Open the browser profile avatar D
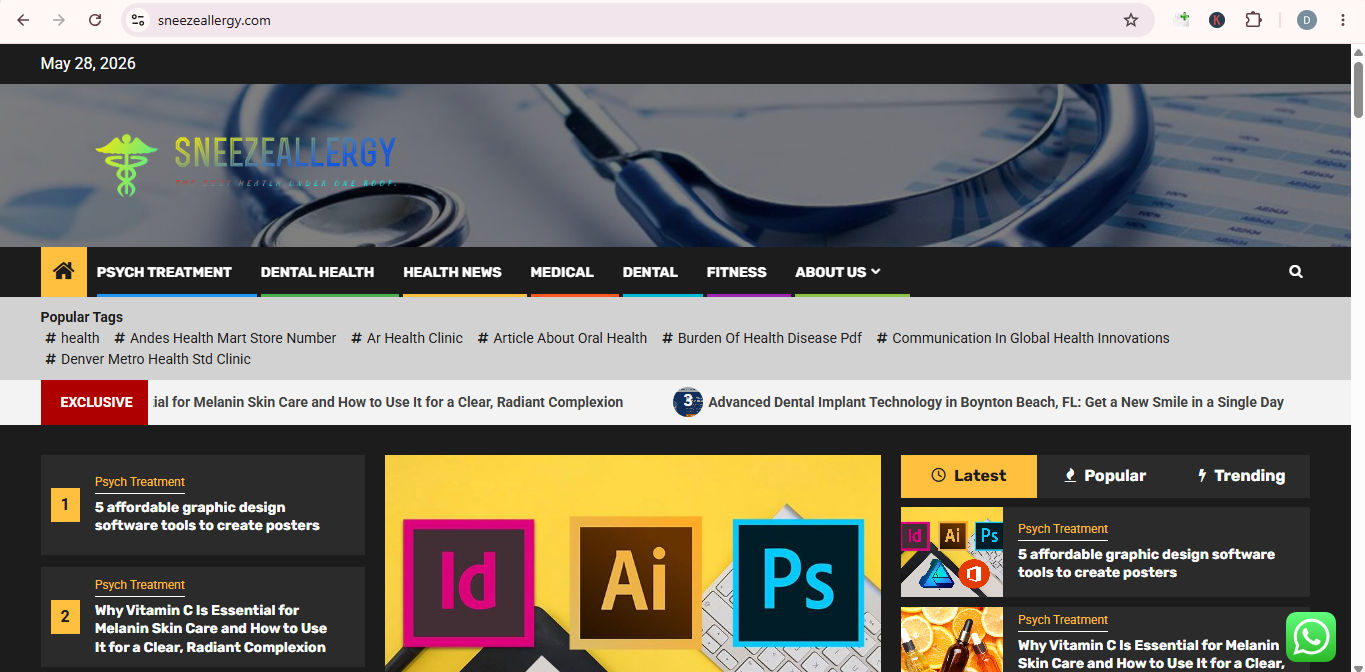Screen dimensions: 1365x672 1307,20
